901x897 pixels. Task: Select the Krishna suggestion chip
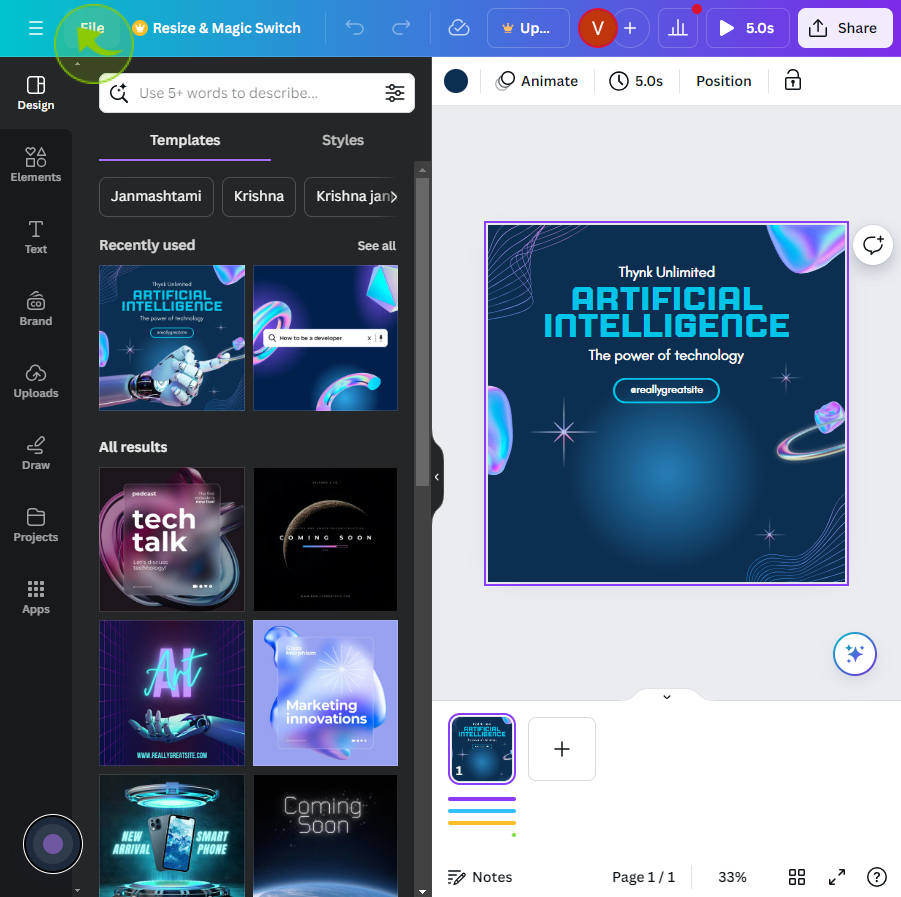259,197
